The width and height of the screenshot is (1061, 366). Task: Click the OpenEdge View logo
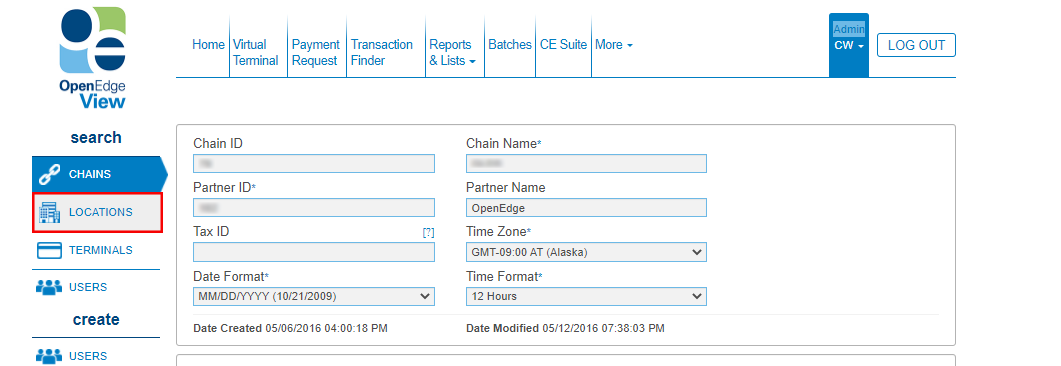(93, 58)
